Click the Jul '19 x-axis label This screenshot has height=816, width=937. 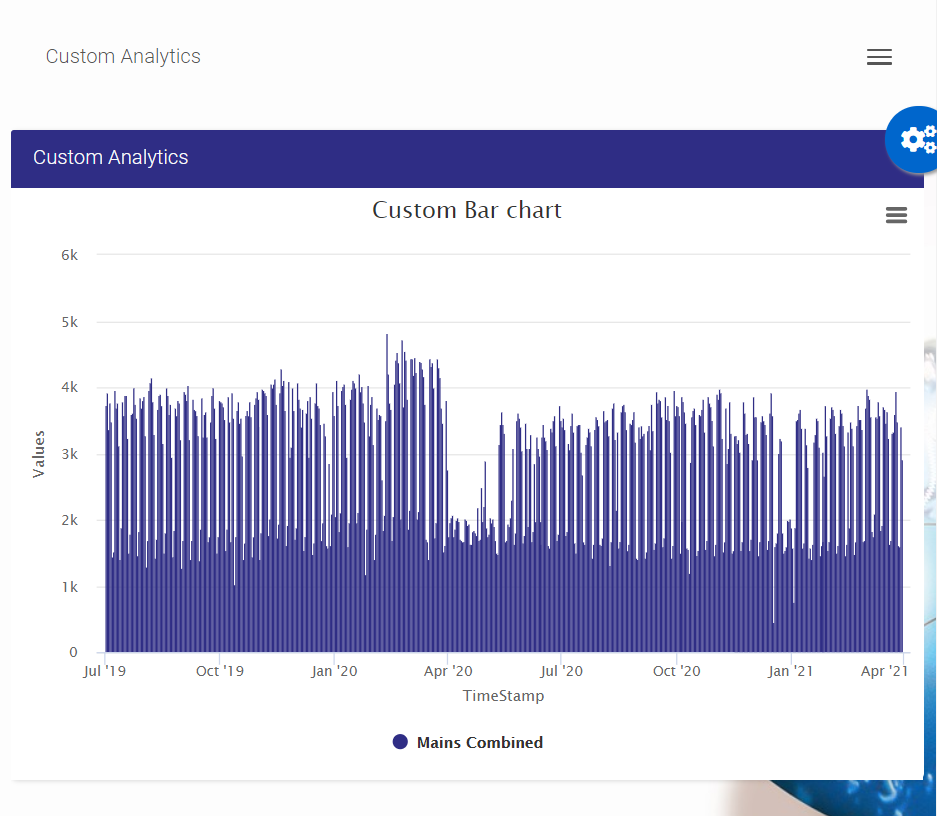[x=105, y=671]
